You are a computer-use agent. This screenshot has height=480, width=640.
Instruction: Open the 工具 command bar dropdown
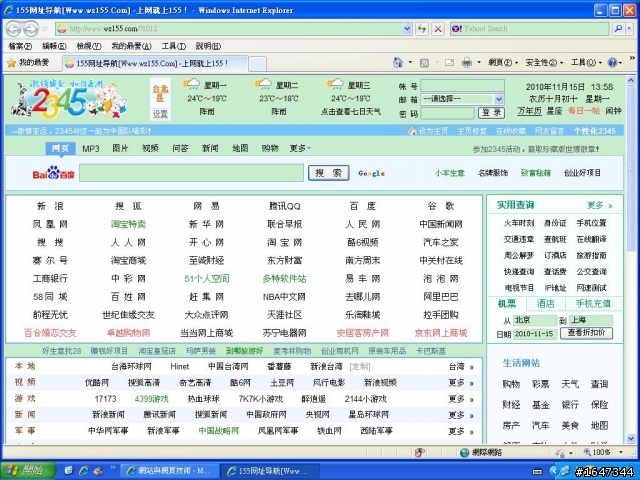tap(586, 63)
